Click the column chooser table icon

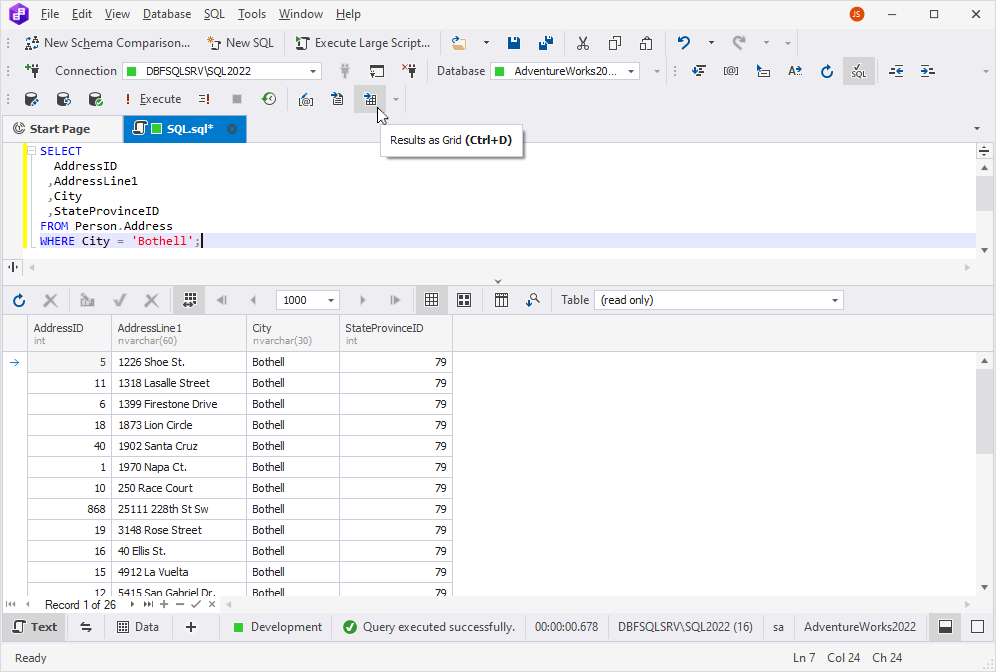pyautogui.click(x=501, y=300)
